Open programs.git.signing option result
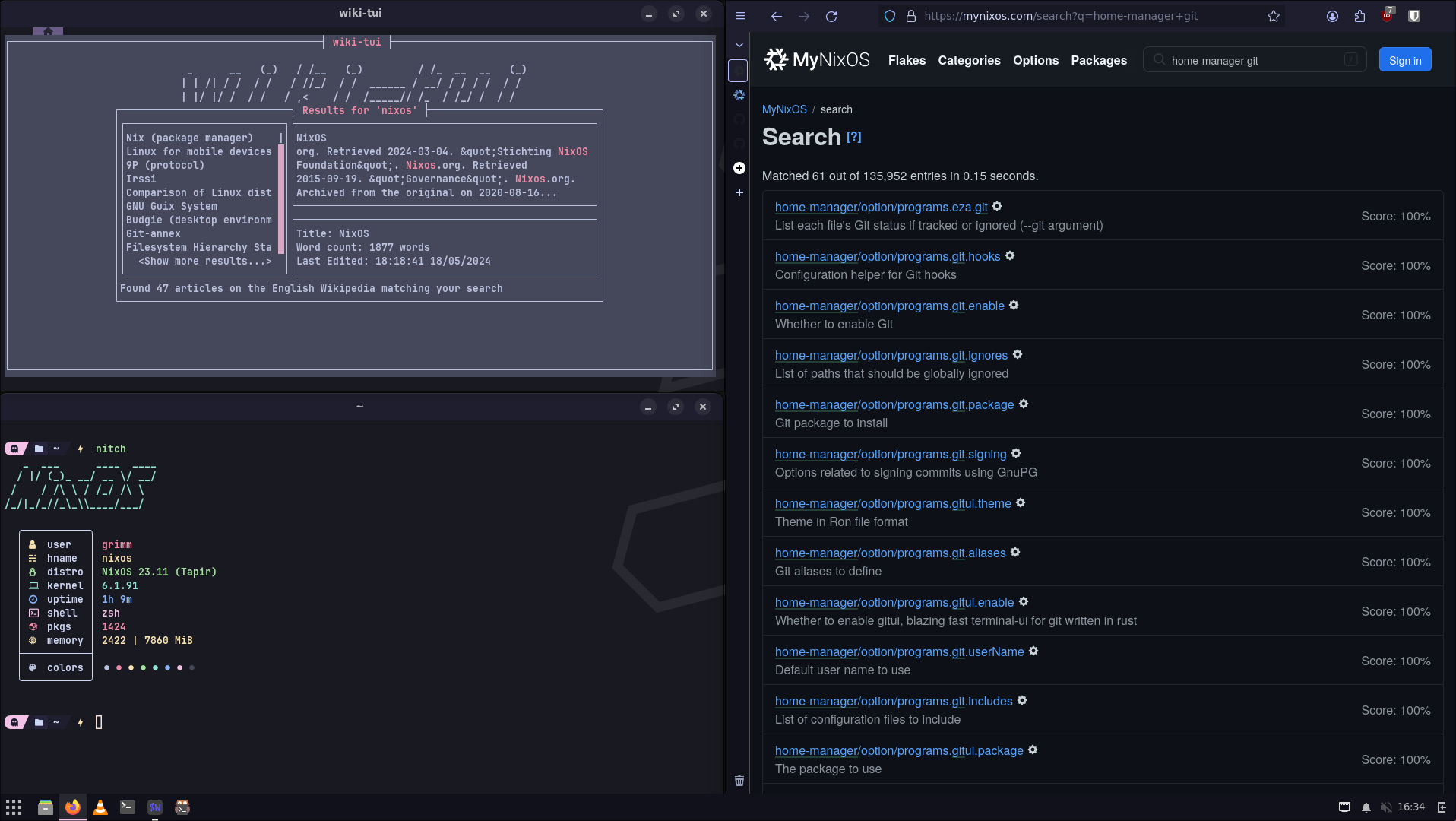The height and width of the screenshot is (821, 1456). 891,454
